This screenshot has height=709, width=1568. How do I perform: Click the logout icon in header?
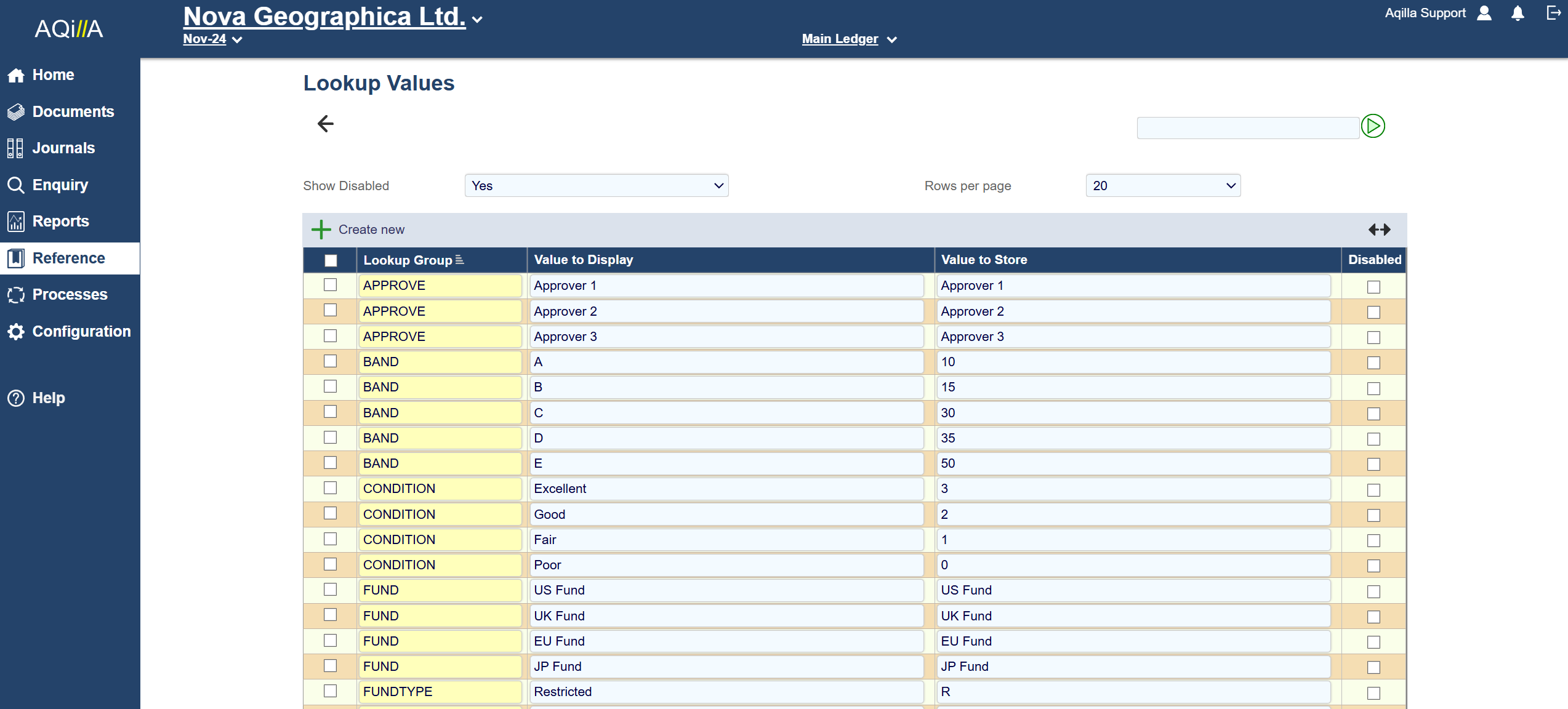tap(1553, 13)
